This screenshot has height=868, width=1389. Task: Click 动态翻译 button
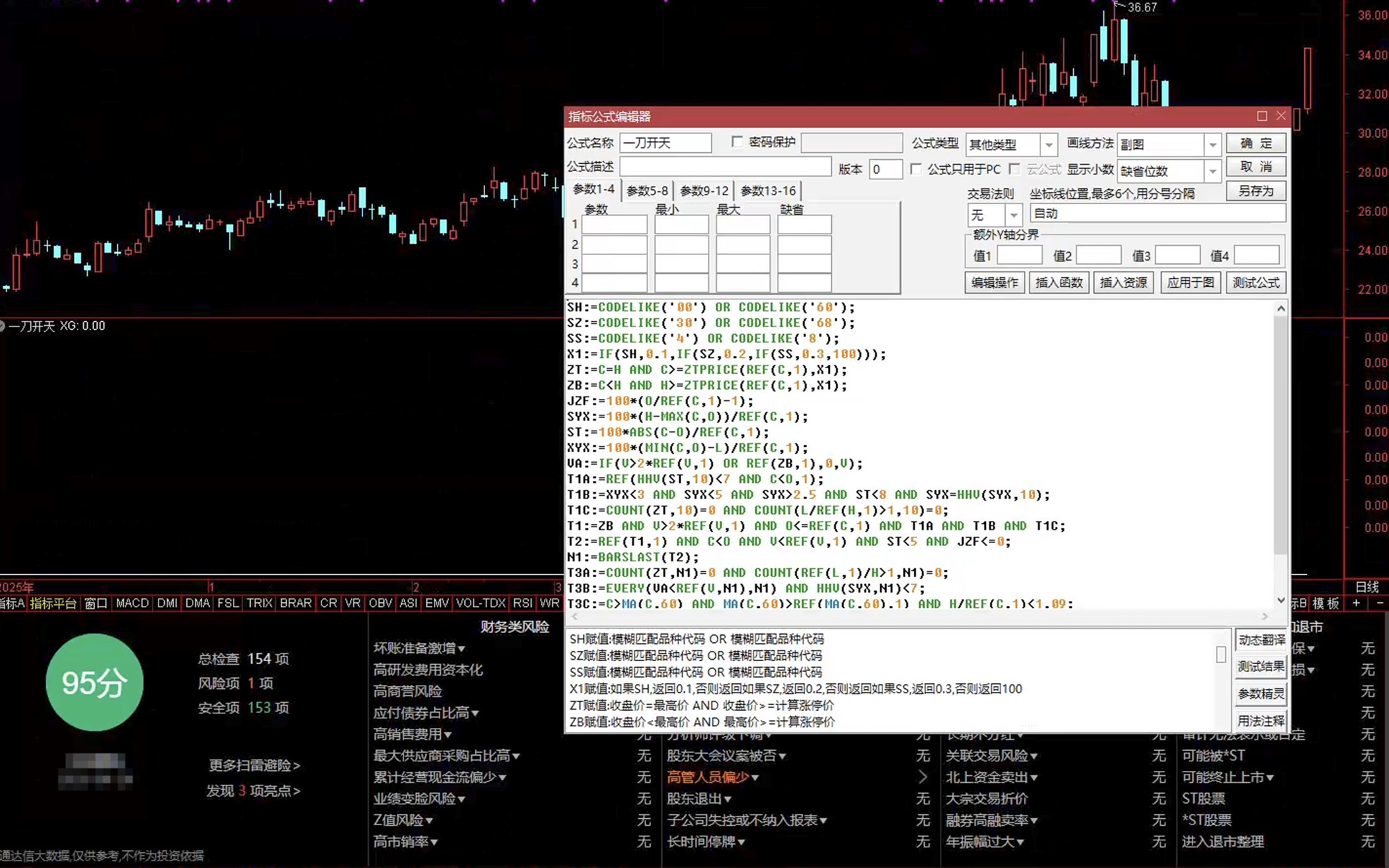pyautogui.click(x=1261, y=640)
